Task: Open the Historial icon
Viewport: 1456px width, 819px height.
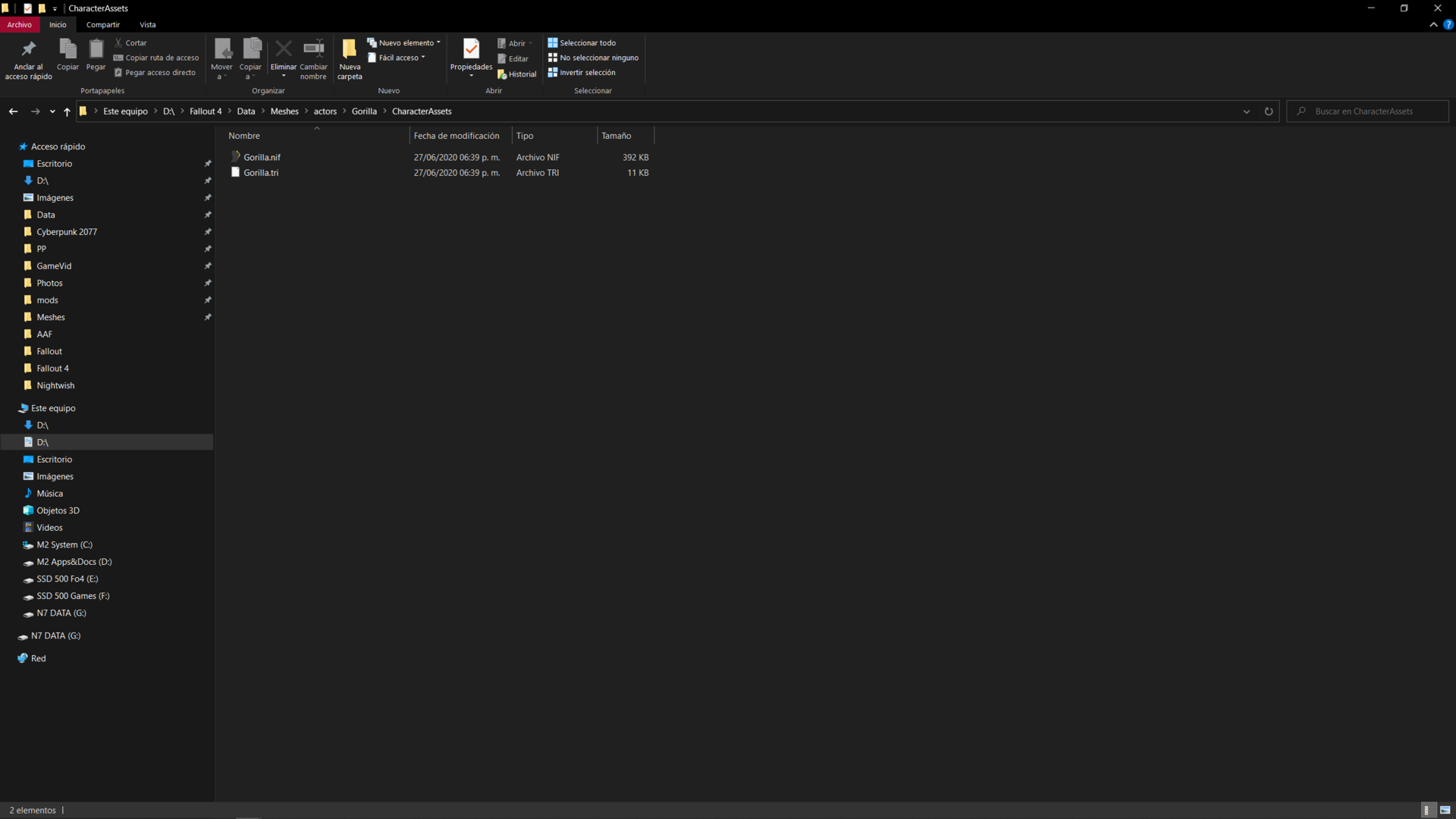Action: (x=502, y=74)
